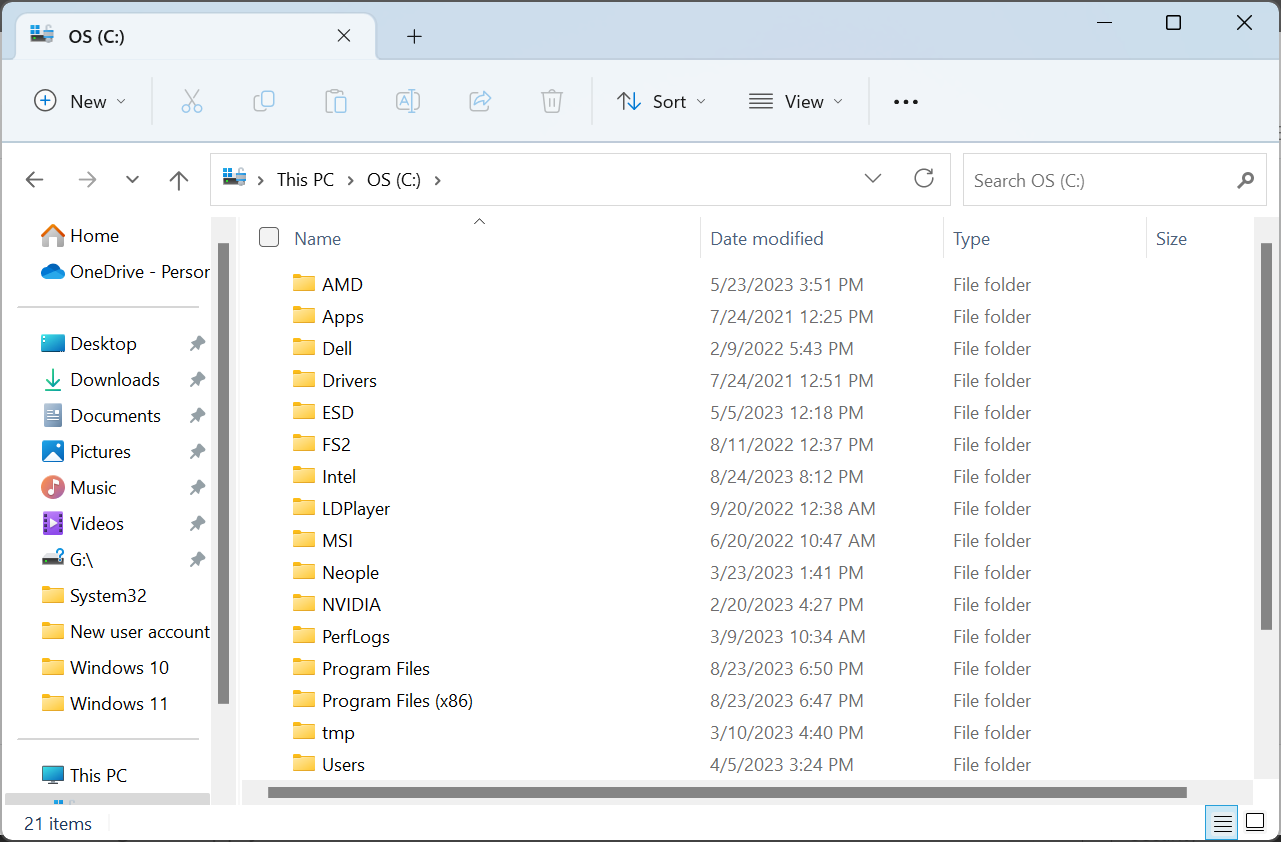This screenshot has height=842, width=1281.
Task: Sort by Date modified column
Action: point(767,238)
